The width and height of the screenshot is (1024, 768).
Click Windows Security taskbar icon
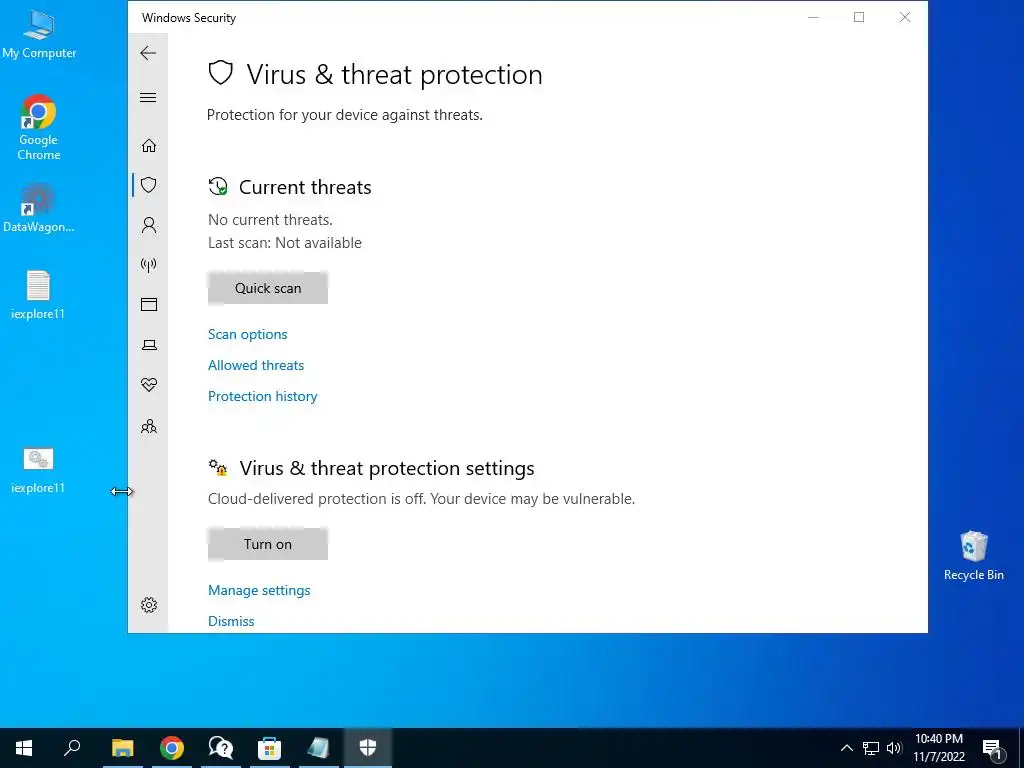click(x=368, y=748)
